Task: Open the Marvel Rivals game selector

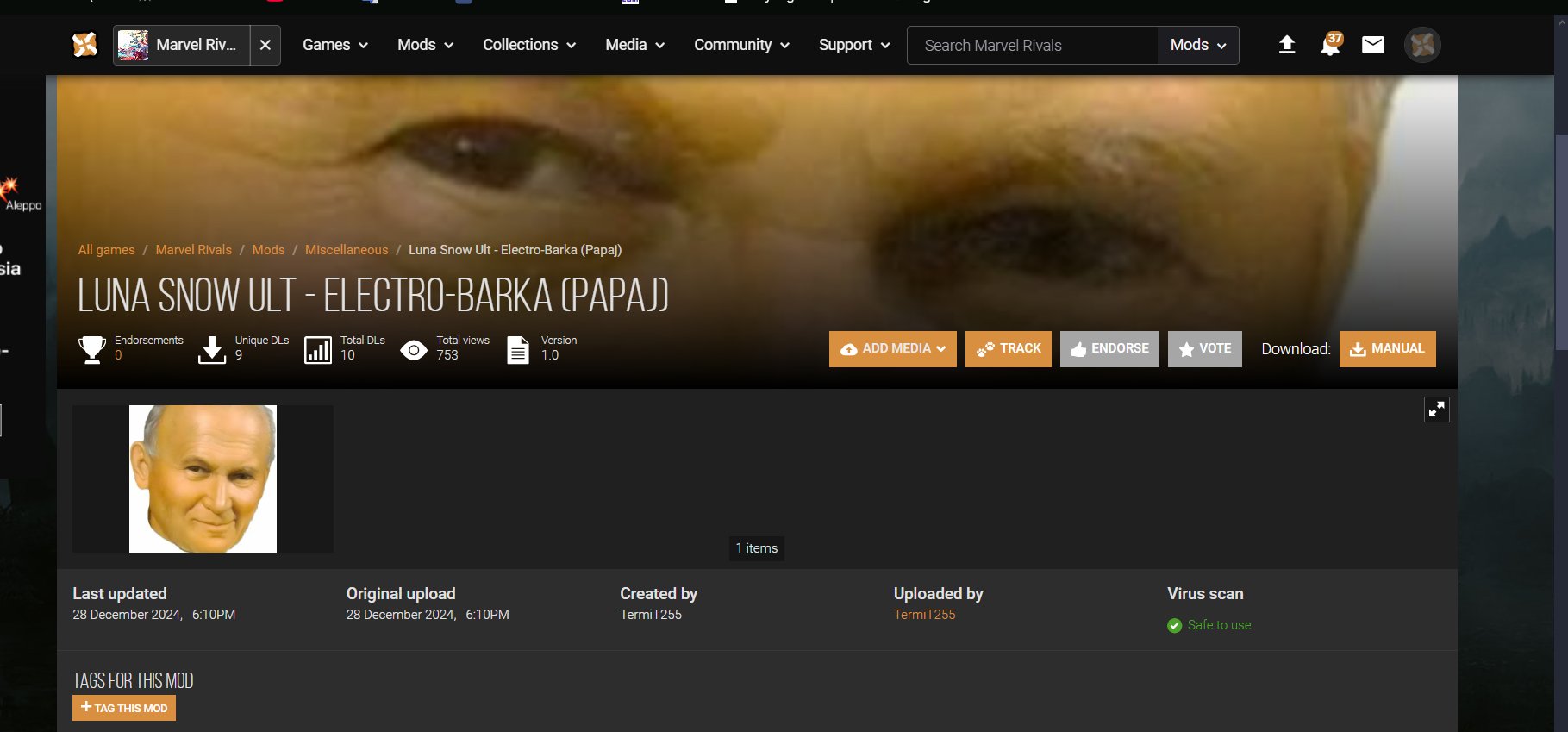Action: (x=182, y=45)
